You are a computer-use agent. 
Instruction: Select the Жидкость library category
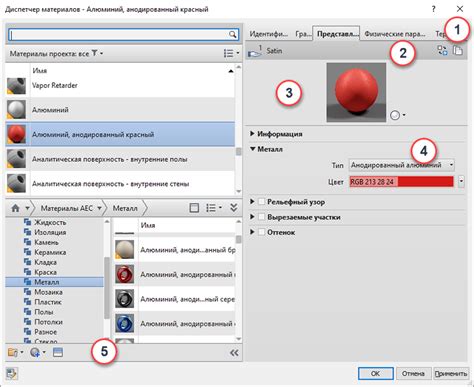[50, 222]
